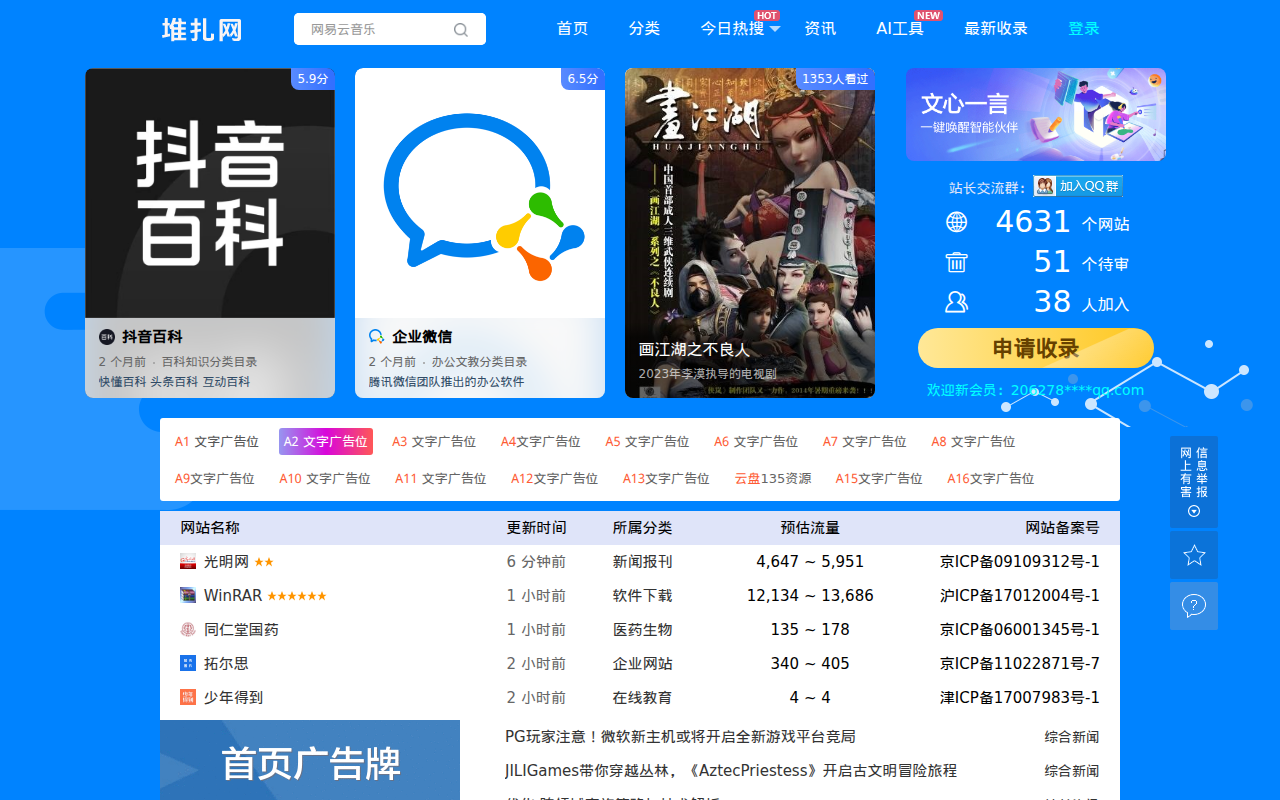Viewport: 1280px width, 800px height.
Task: Click the user icon beside 38 members
Action: 957,302
